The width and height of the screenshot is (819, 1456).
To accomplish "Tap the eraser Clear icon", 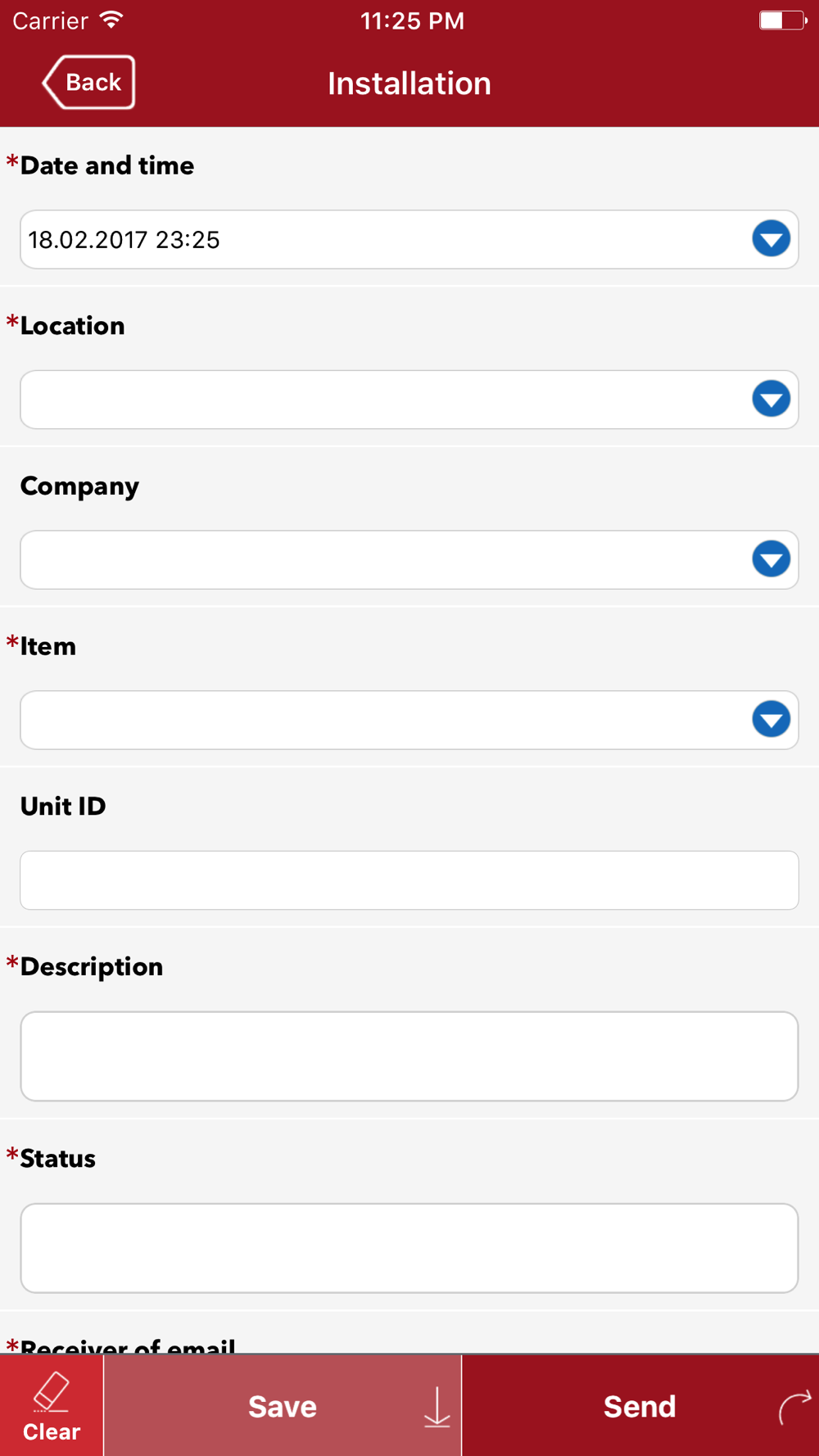I will [51, 1392].
